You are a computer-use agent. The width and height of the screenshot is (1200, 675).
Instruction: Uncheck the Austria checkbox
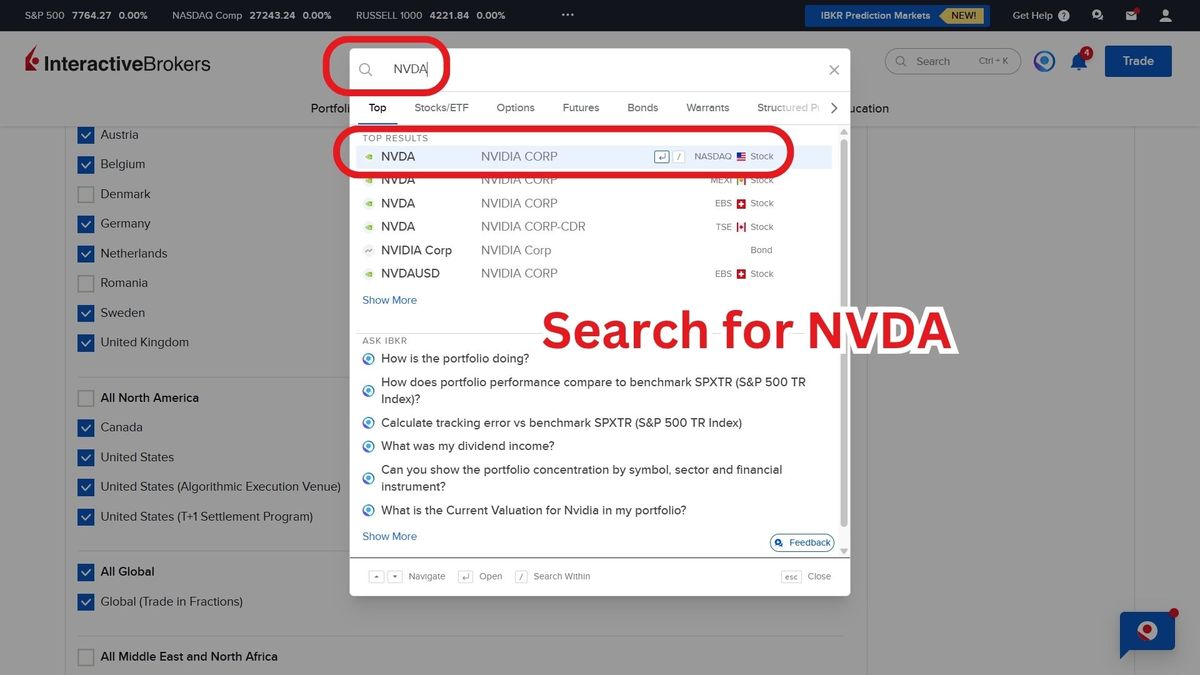click(86, 135)
